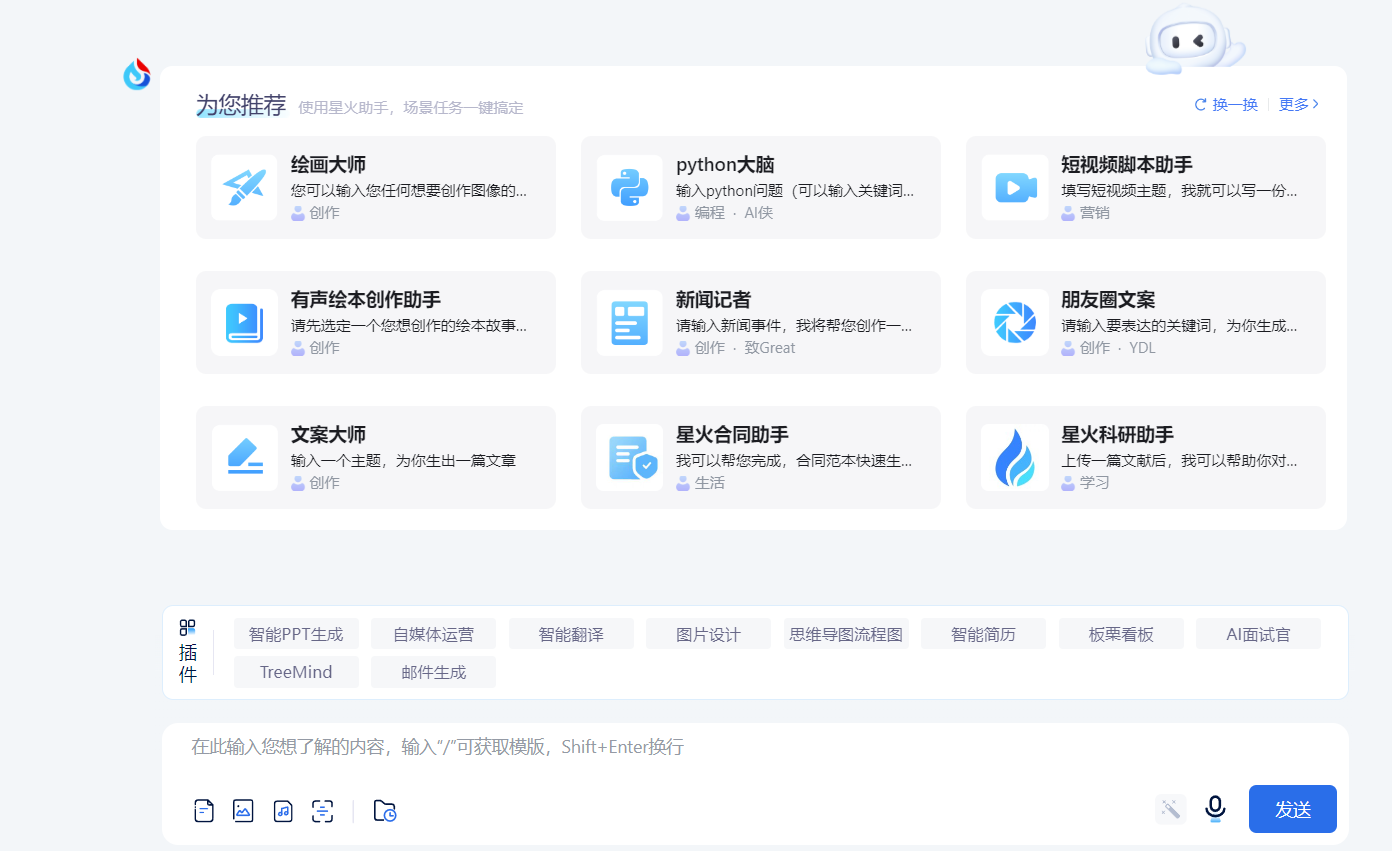Open the recent files folder icon

pyautogui.click(x=385, y=811)
